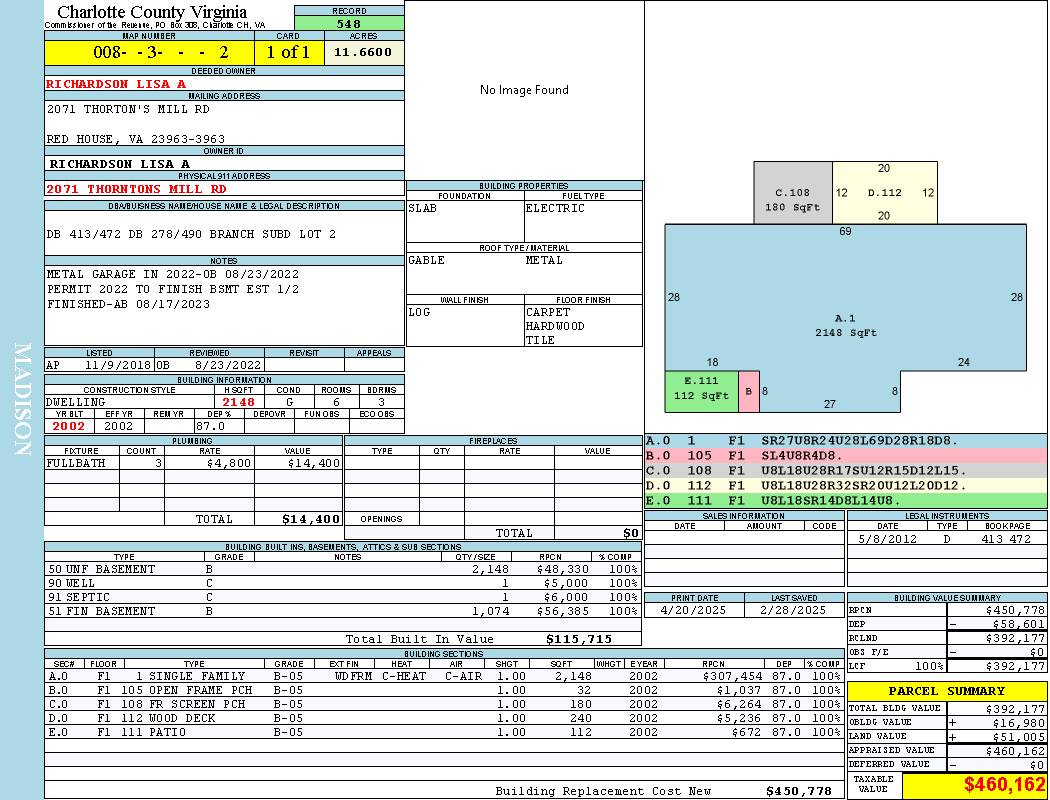Click the PARCEL SUMMARY header

(947, 691)
